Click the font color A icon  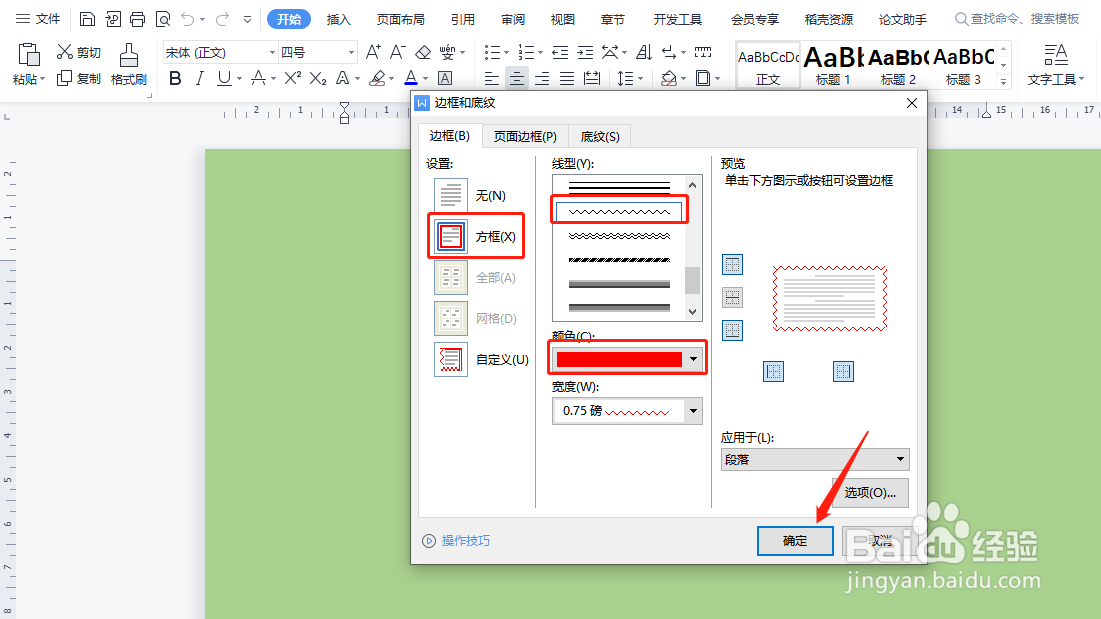411,79
